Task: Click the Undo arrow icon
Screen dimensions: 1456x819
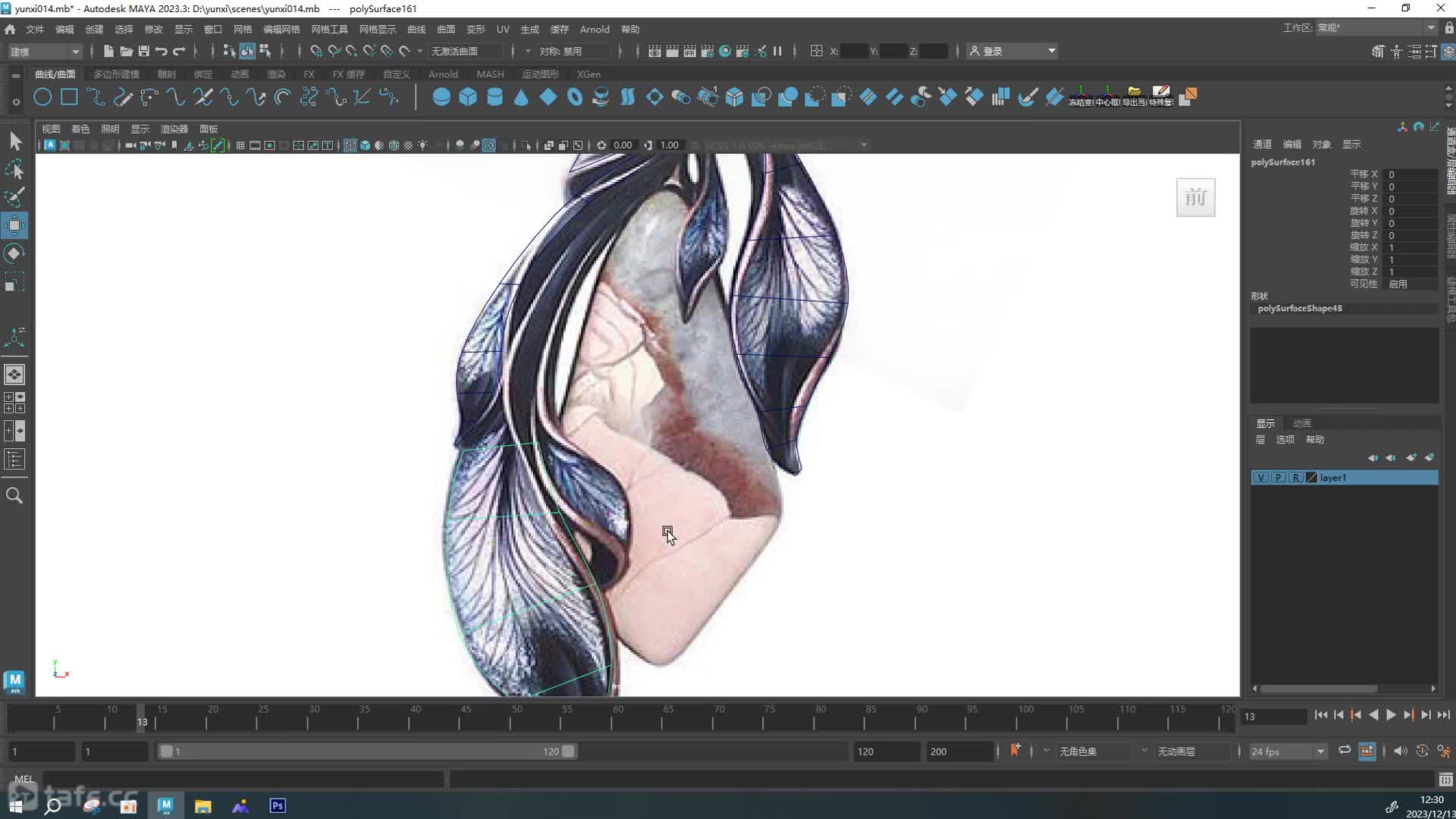Action: [x=161, y=51]
